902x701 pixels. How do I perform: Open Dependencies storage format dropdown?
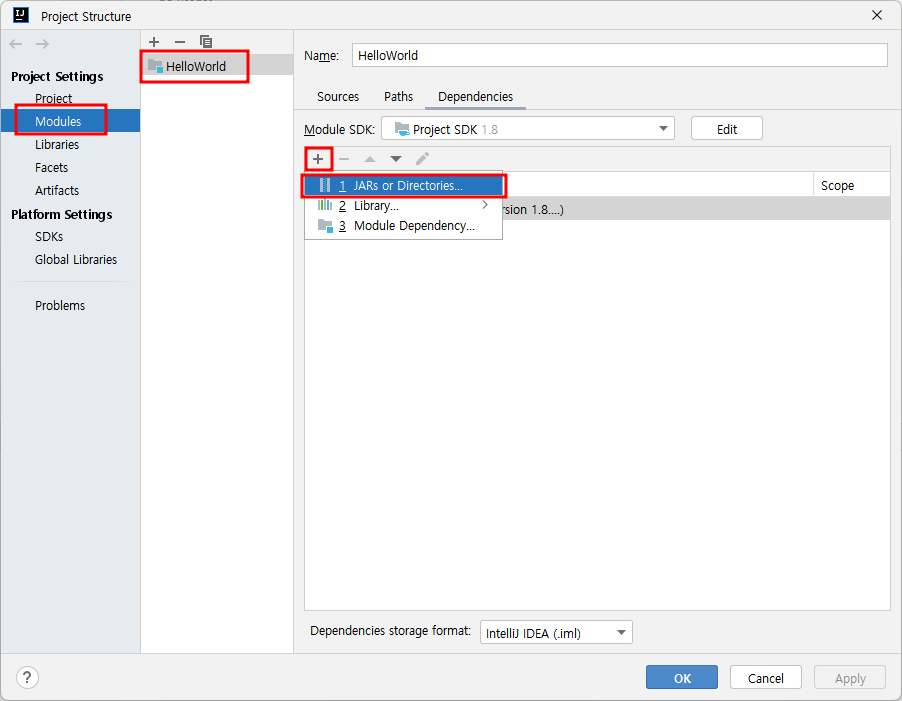556,633
